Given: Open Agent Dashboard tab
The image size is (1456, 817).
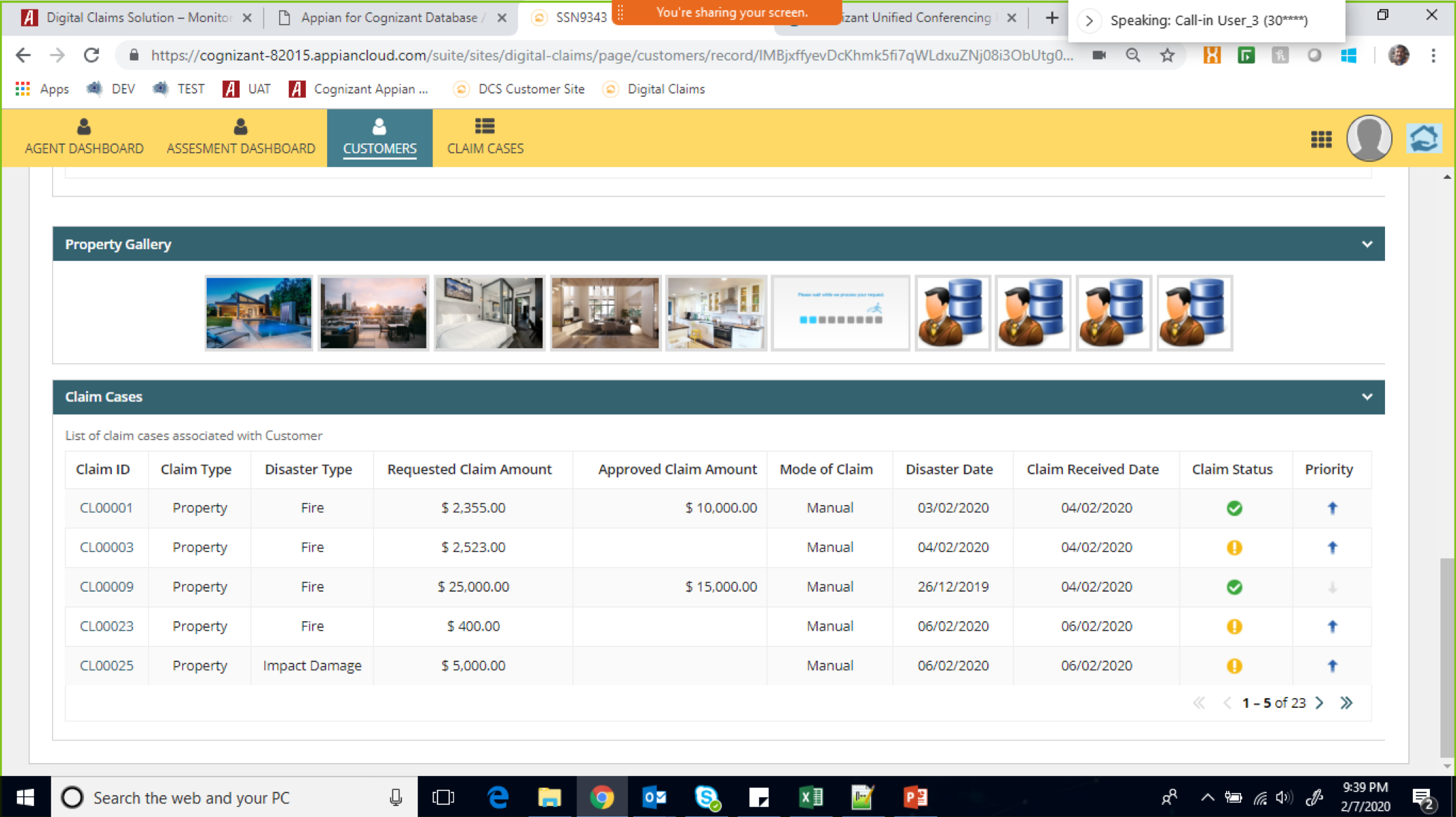Looking at the screenshot, I should [x=84, y=137].
